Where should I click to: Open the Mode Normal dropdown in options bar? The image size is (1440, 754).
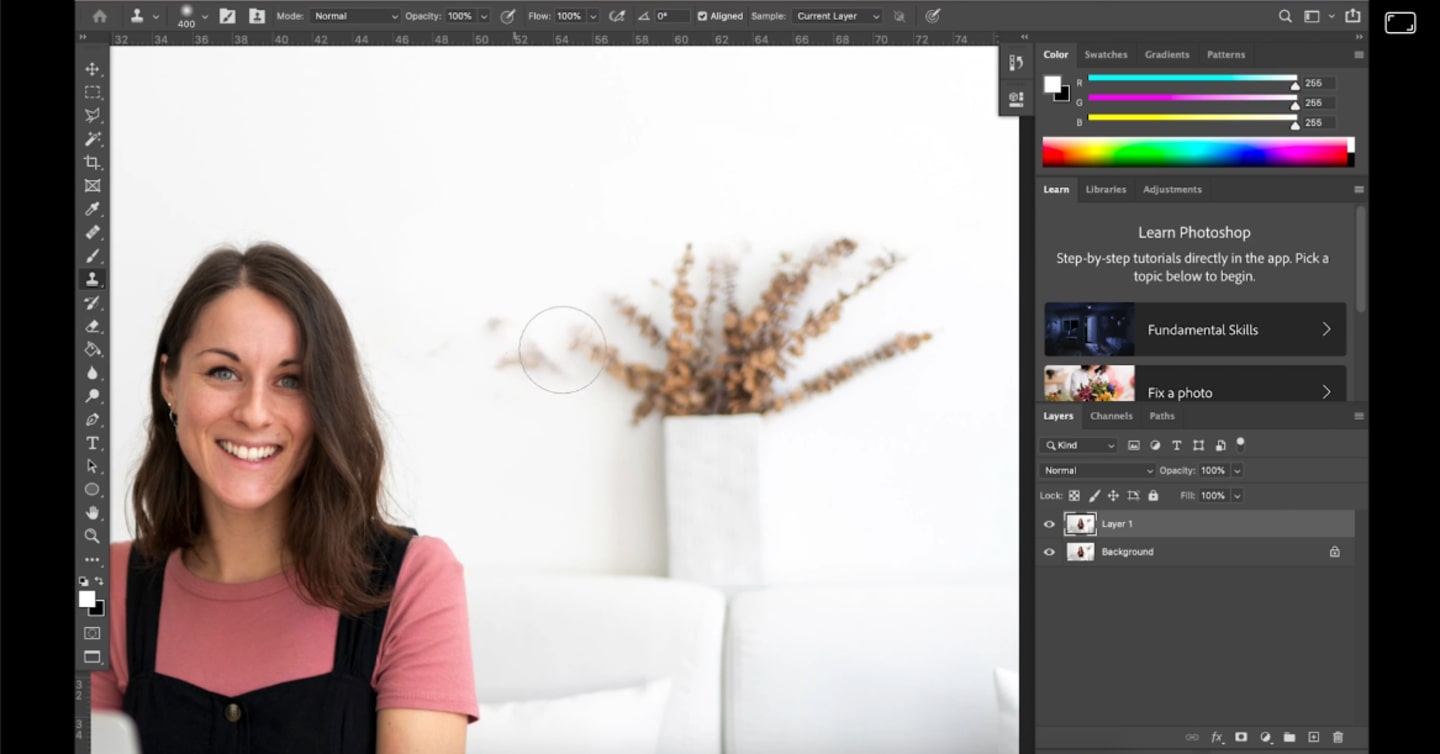tap(354, 16)
